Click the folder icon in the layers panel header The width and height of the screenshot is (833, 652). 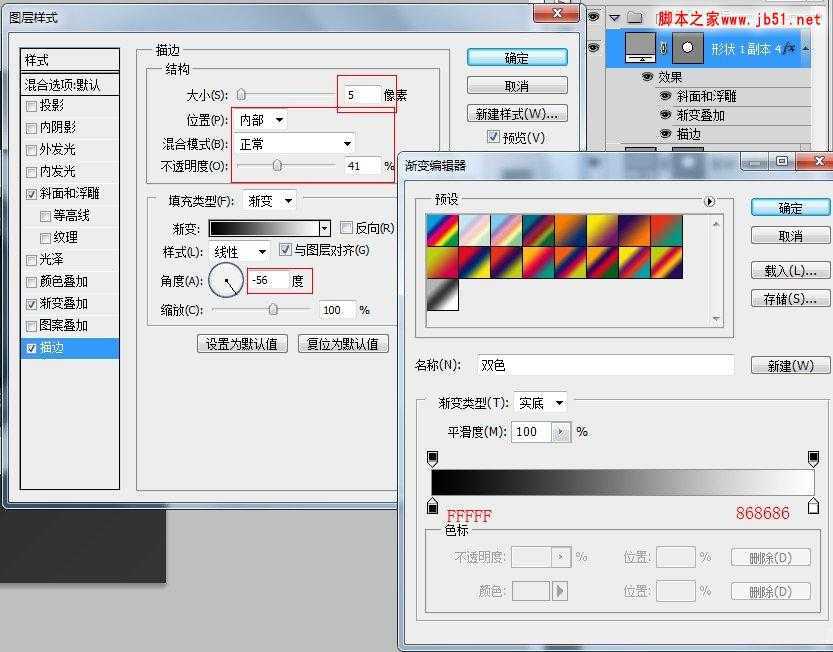[636, 18]
